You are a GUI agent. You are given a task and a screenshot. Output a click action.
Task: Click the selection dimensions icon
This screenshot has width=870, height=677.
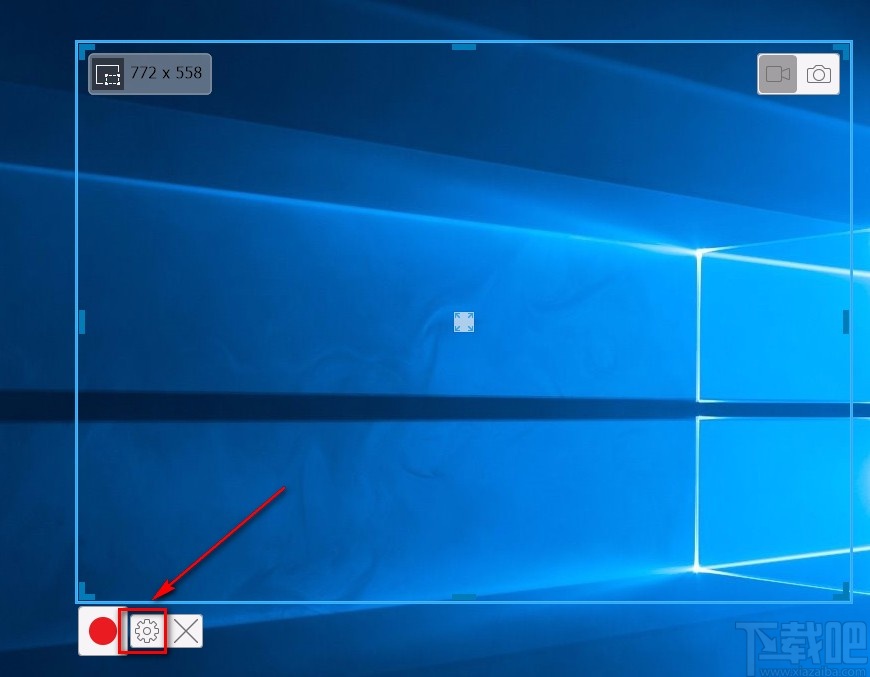click(109, 73)
